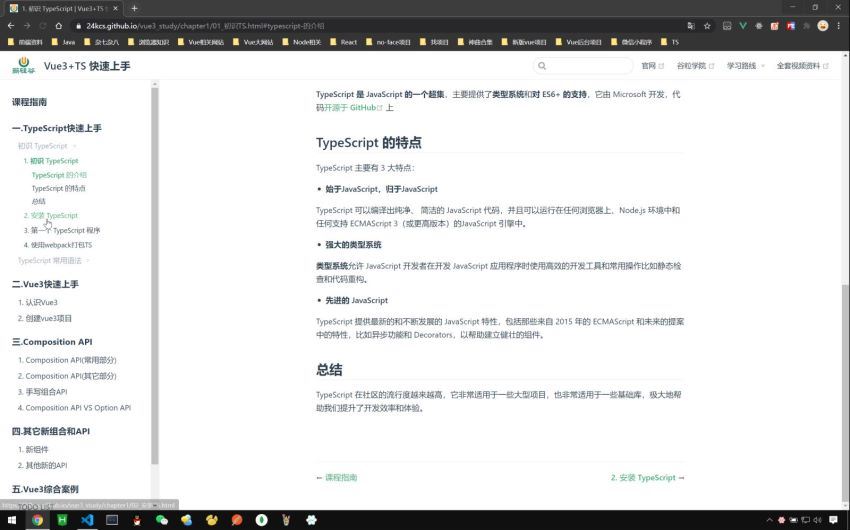Click the 总结 article heading
850x530 pixels.
click(329, 370)
